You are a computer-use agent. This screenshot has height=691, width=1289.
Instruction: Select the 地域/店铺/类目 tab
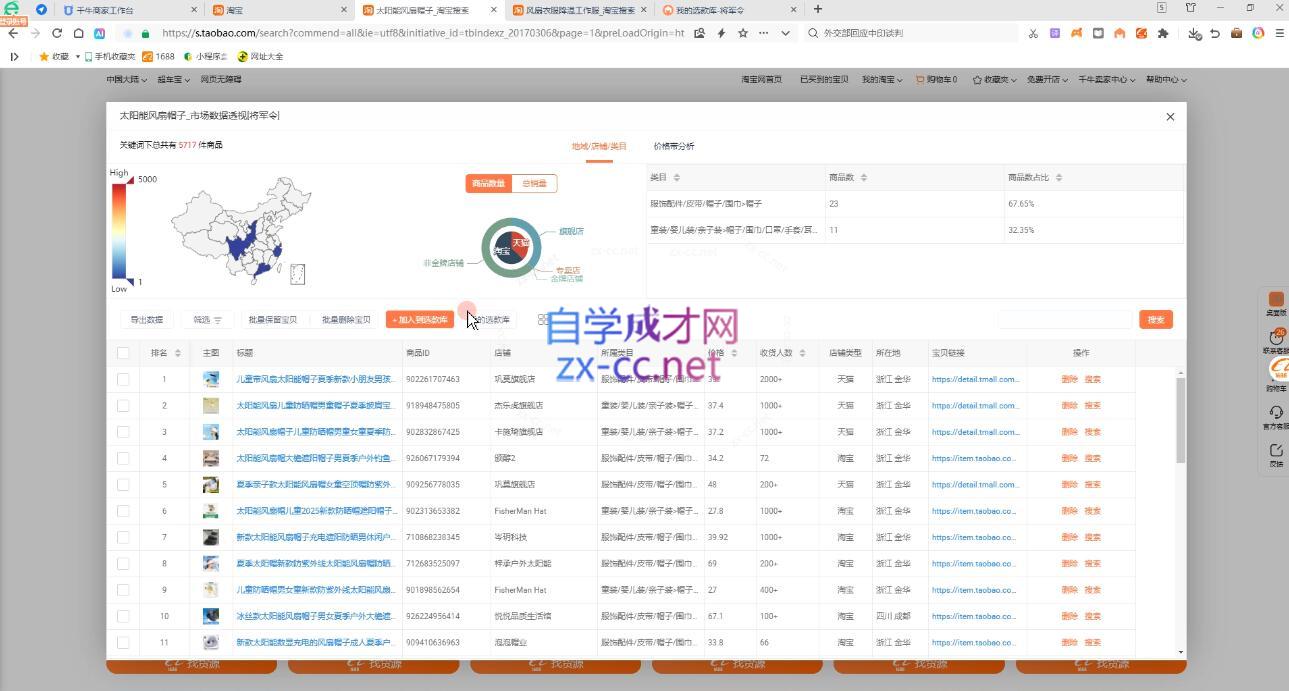(x=599, y=146)
